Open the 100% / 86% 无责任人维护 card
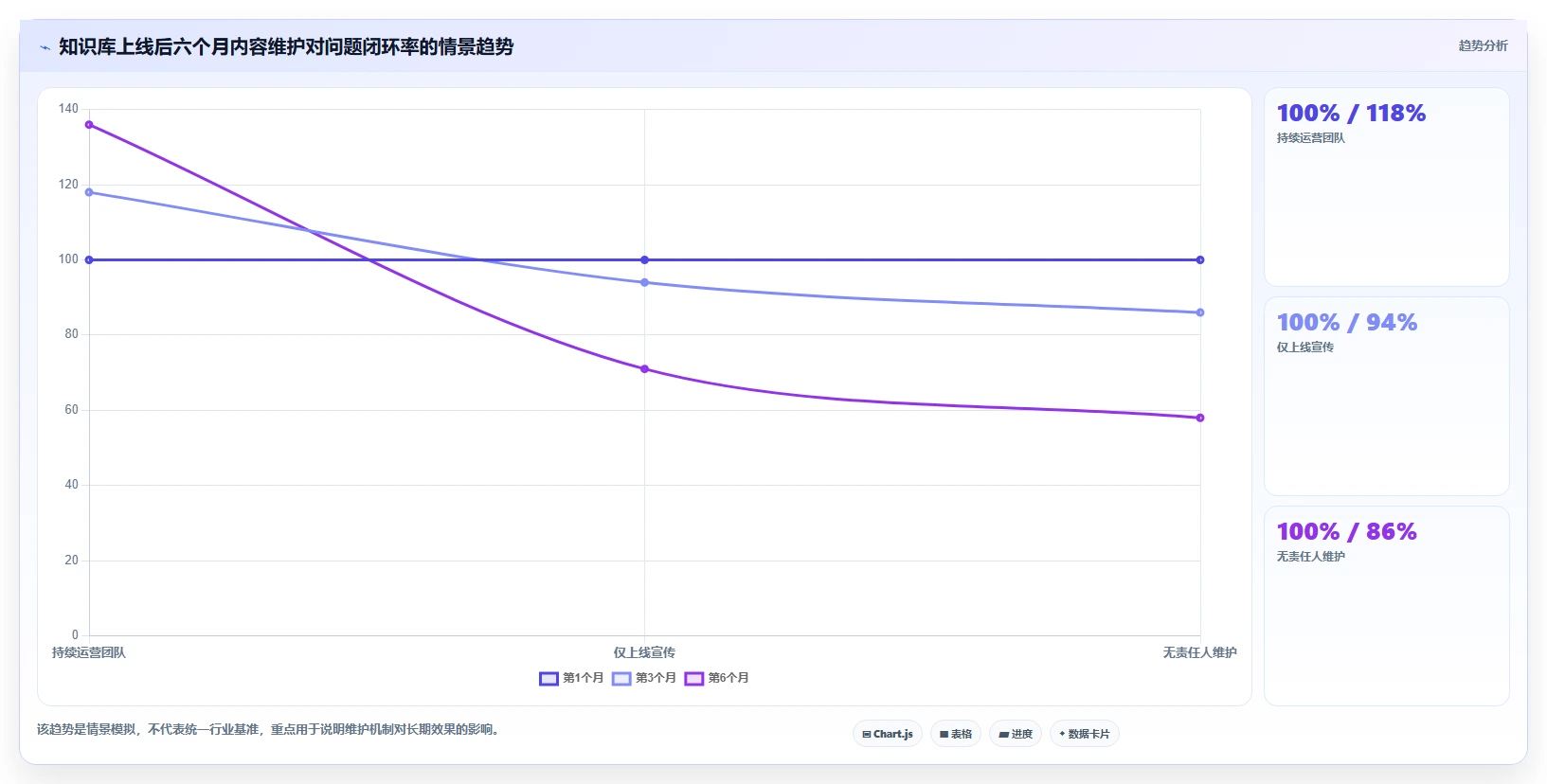This screenshot has width=1547, height=784. [x=1387, y=606]
